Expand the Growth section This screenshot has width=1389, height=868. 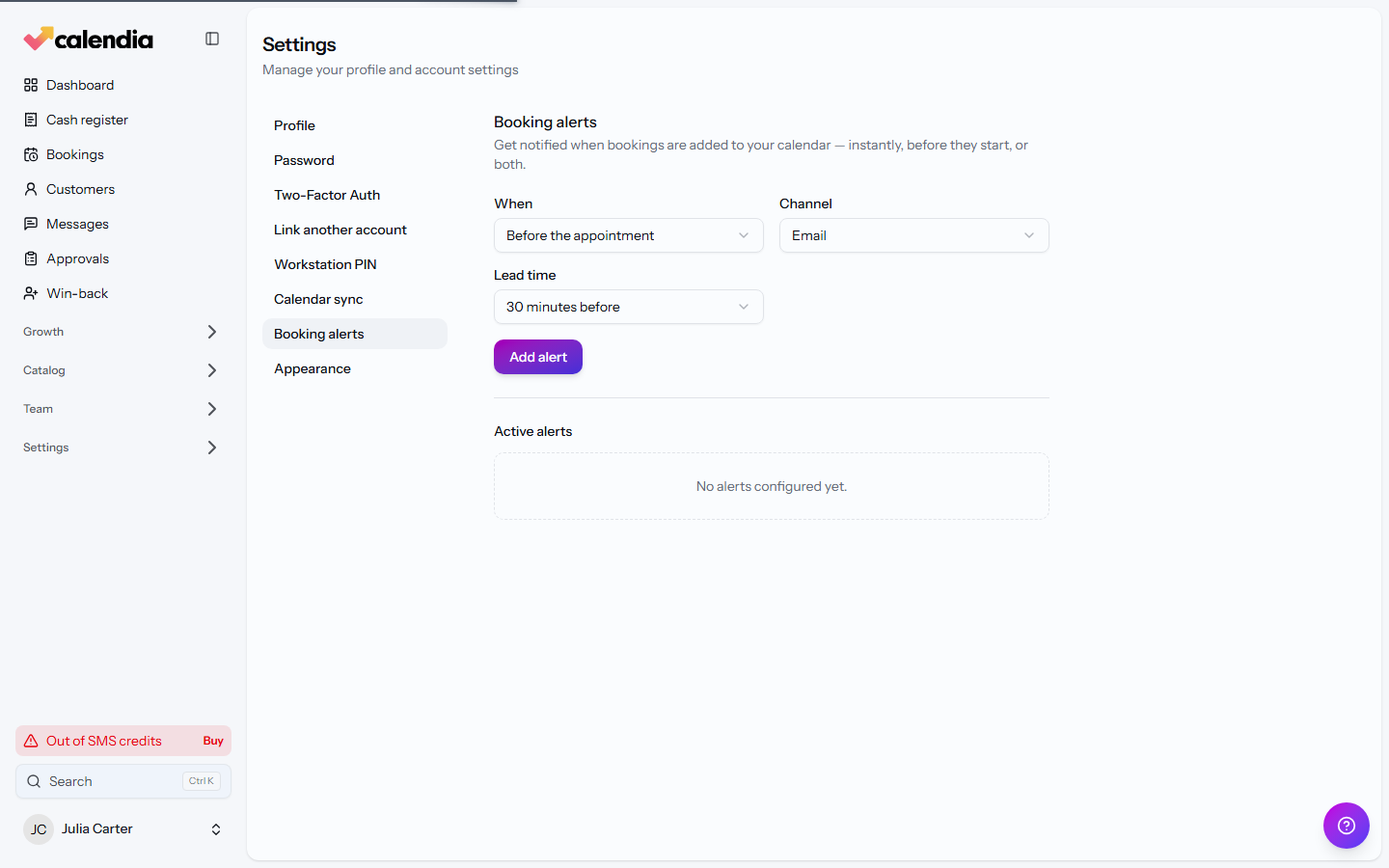(x=123, y=332)
